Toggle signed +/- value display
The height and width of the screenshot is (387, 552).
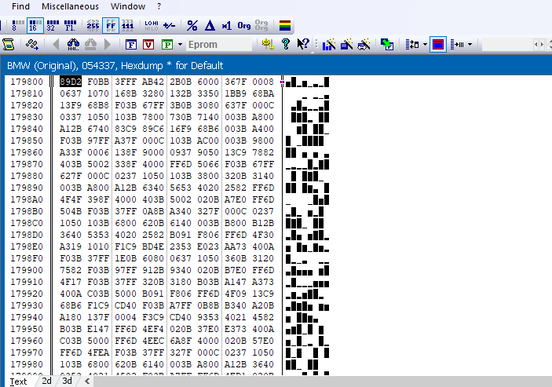pyautogui.click(x=169, y=25)
